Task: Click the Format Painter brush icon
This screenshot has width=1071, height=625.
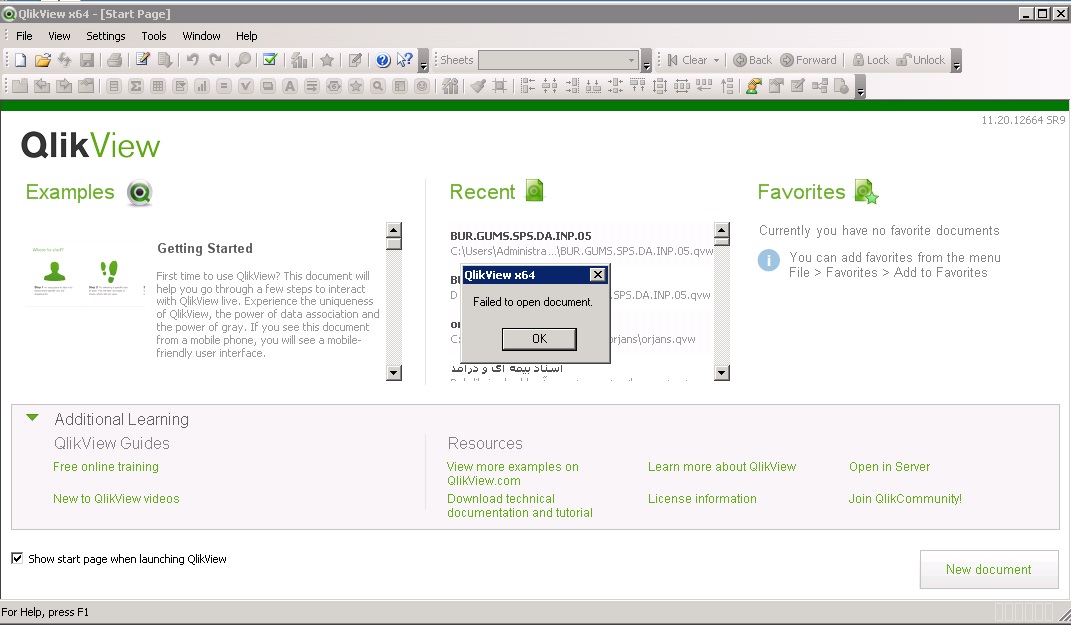Action: (x=478, y=86)
